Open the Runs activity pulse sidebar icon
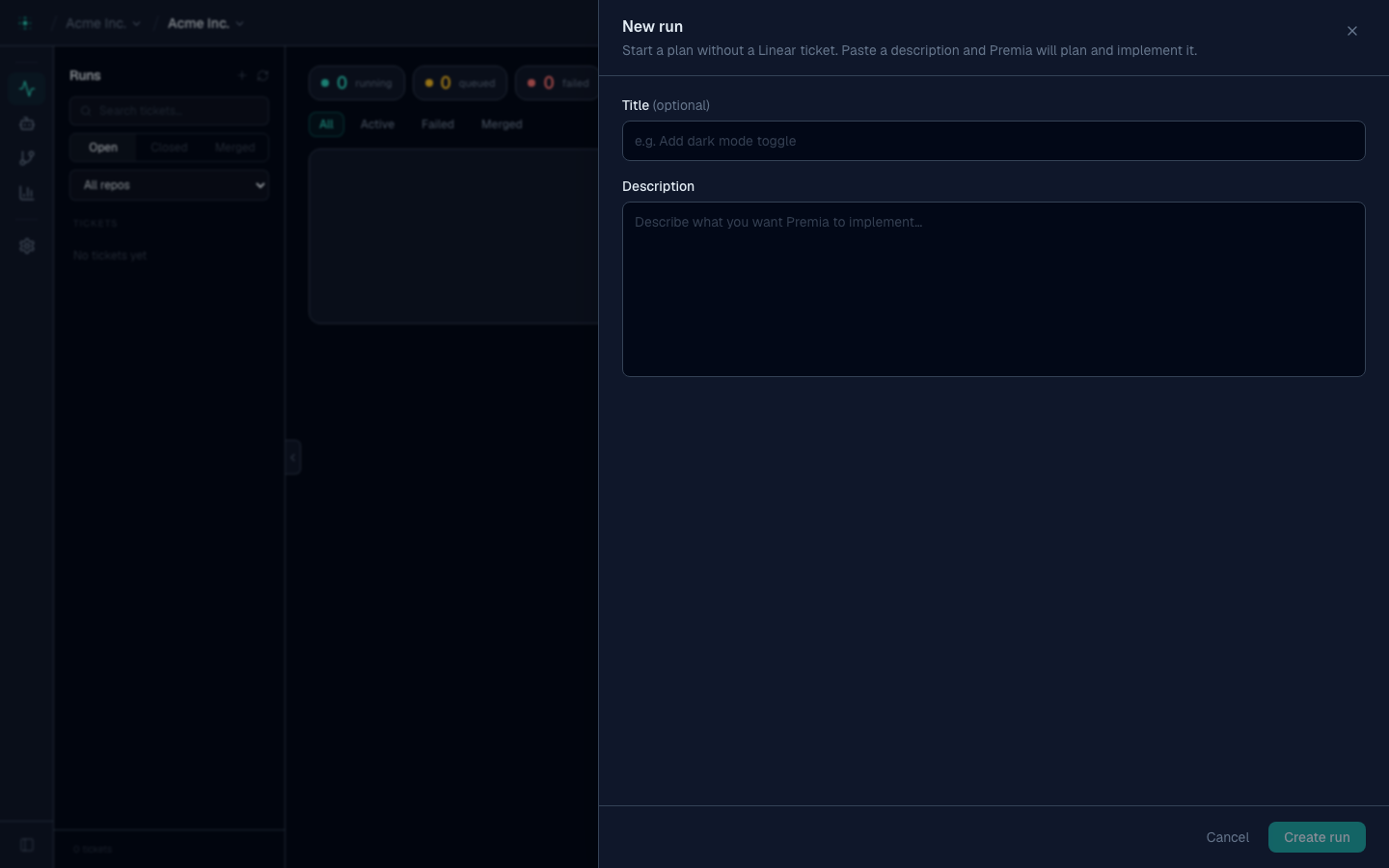 pos(27,89)
